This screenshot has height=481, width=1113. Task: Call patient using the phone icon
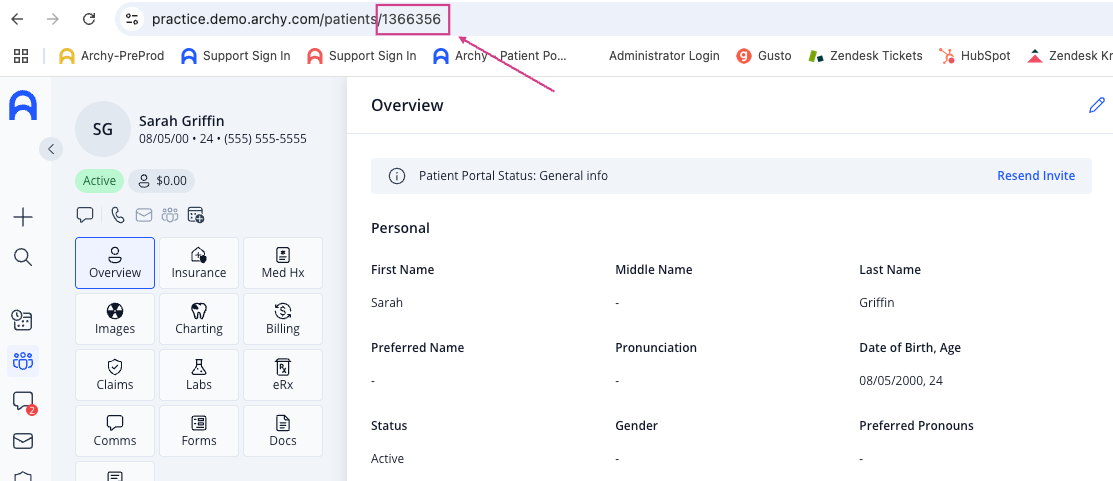[x=119, y=214]
